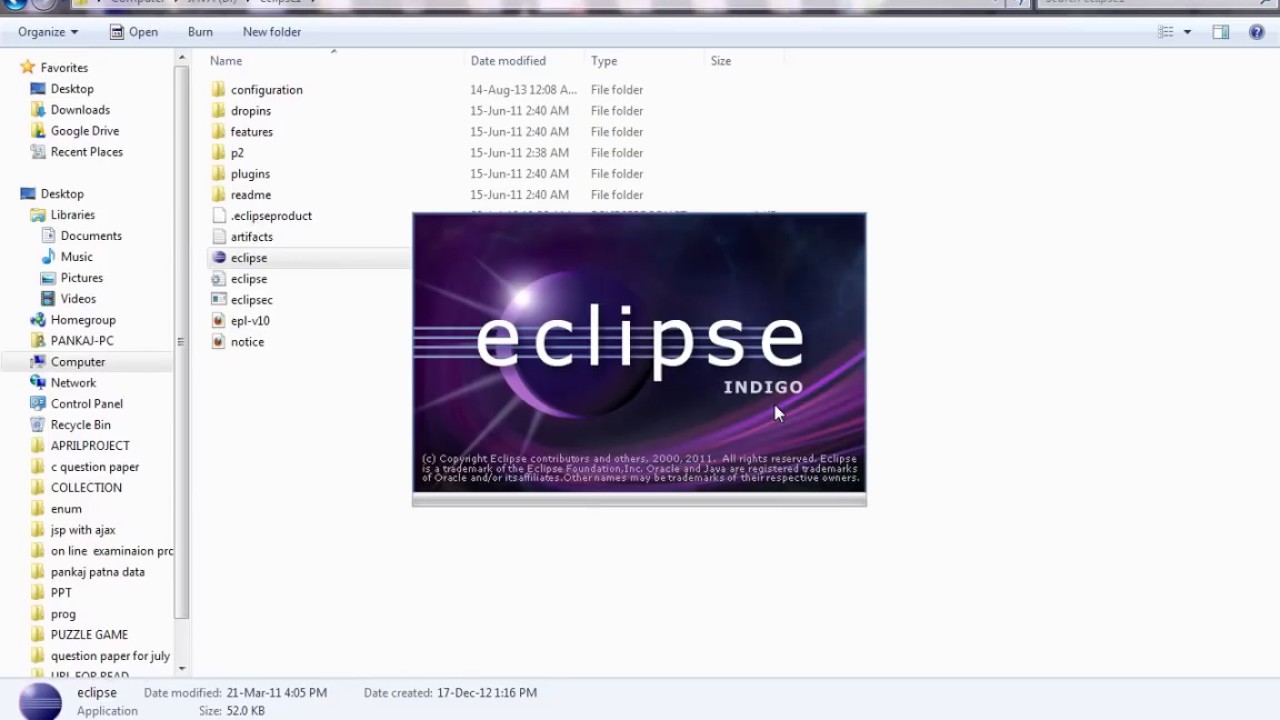Click the Recent Places sidebar icon
The width and height of the screenshot is (1280, 720).
click(38, 151)
